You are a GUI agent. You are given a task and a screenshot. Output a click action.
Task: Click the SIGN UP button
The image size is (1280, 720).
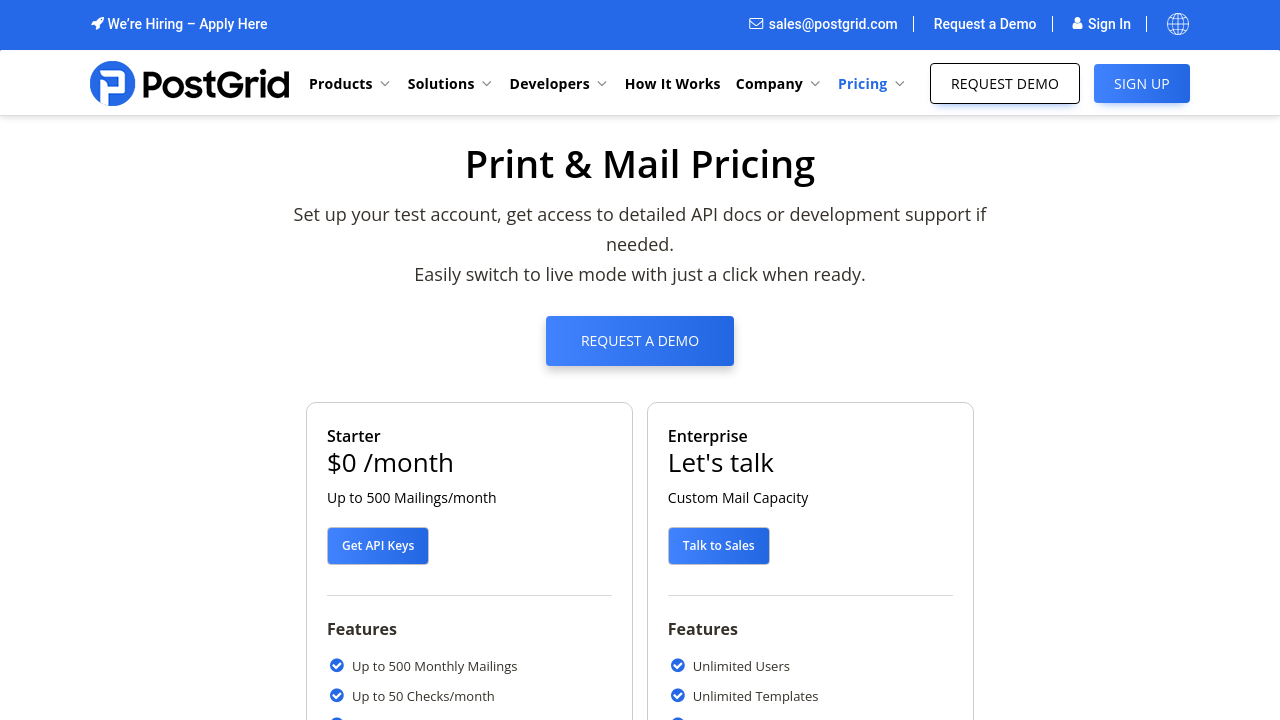click(1141, 84)
